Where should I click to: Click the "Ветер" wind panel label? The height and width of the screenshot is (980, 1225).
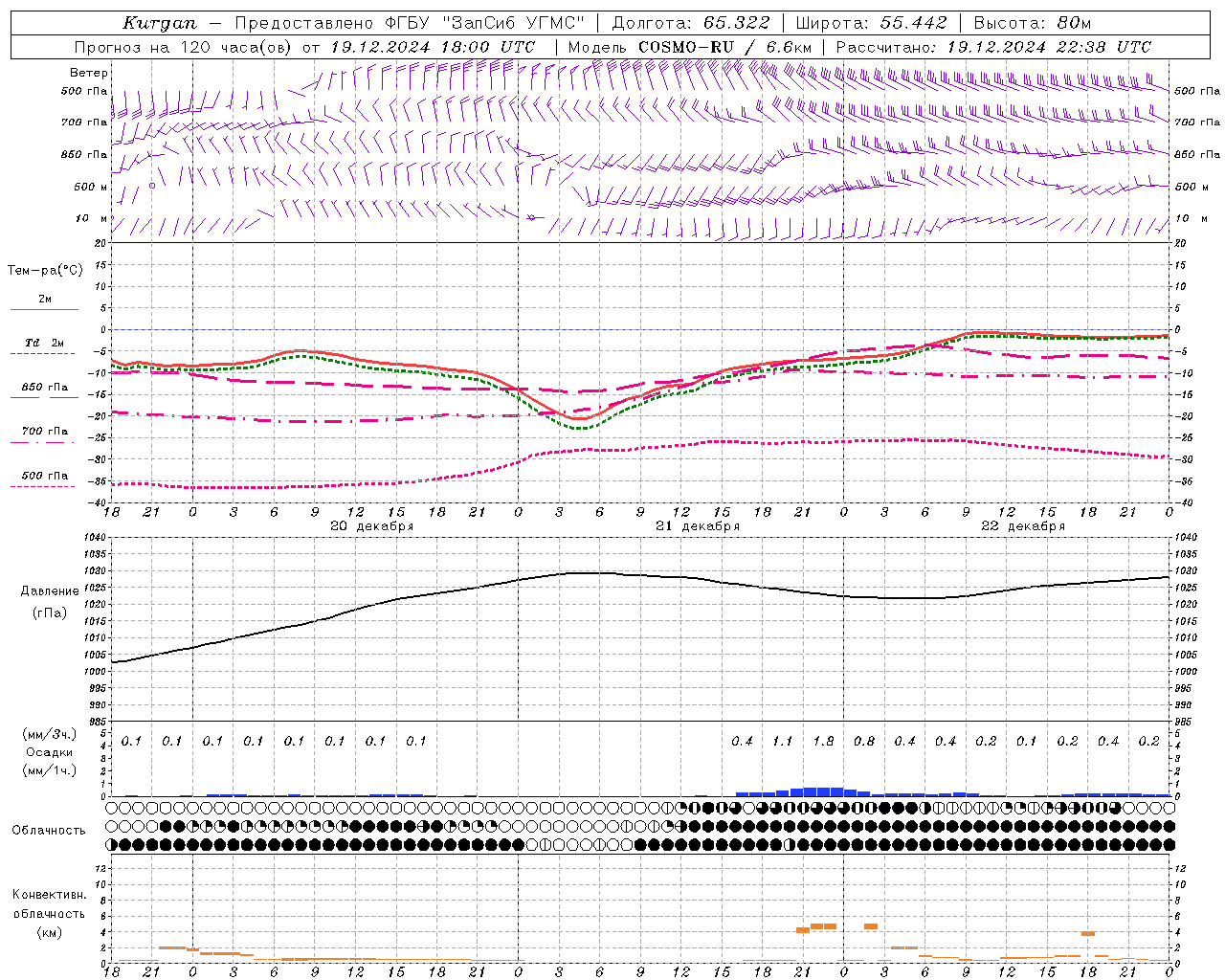[x=89, y=73]
